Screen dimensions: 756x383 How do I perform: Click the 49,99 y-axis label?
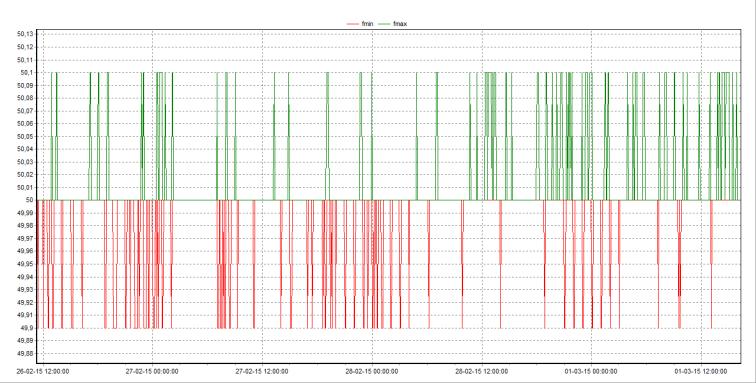point(25,213)
